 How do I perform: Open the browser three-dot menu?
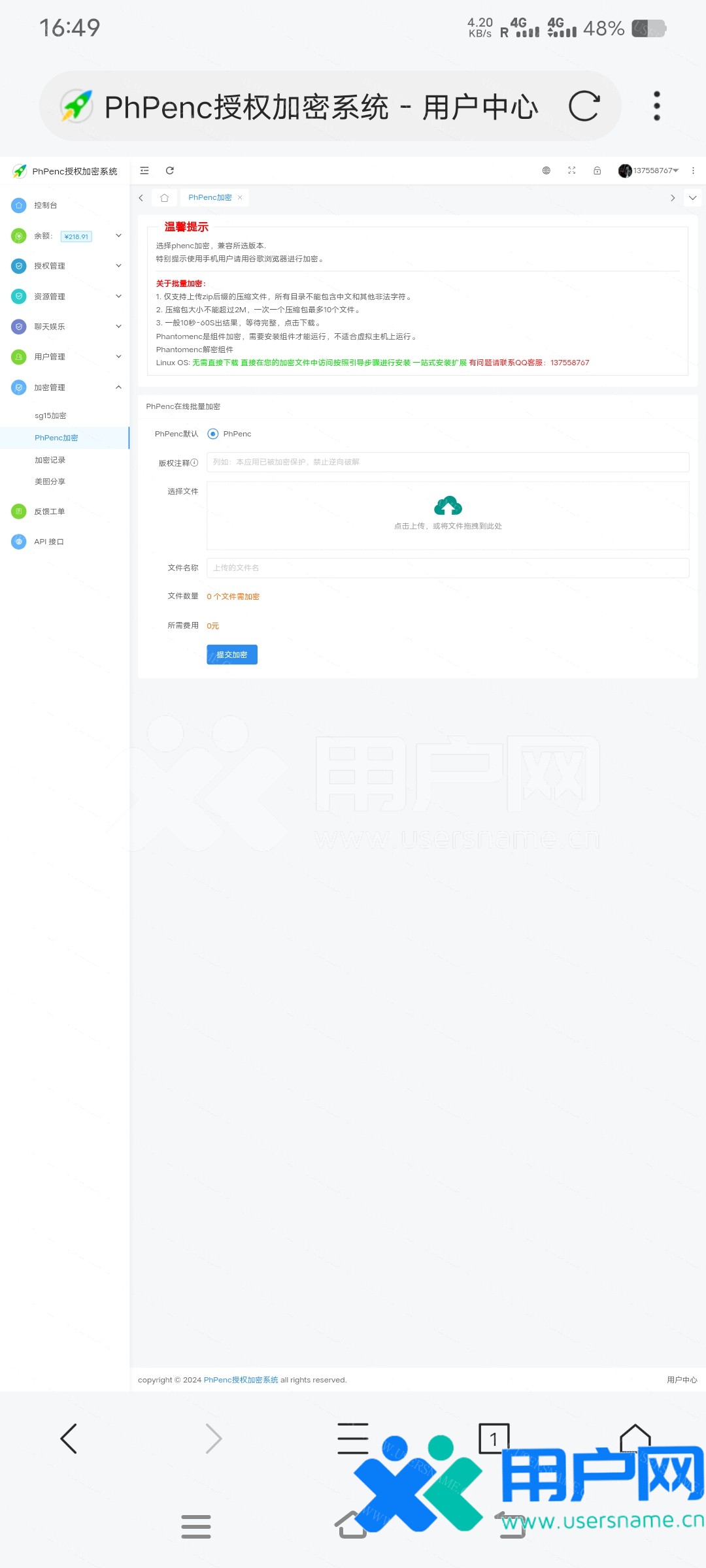tap(657, 106)
